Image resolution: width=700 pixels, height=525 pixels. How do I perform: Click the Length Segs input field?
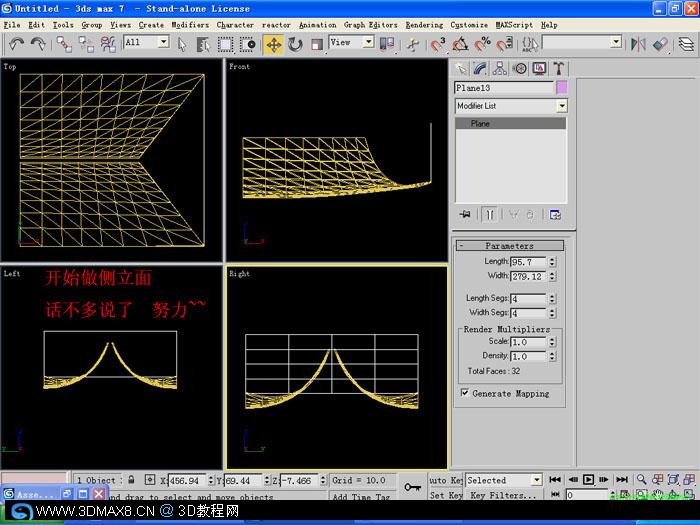528,299
